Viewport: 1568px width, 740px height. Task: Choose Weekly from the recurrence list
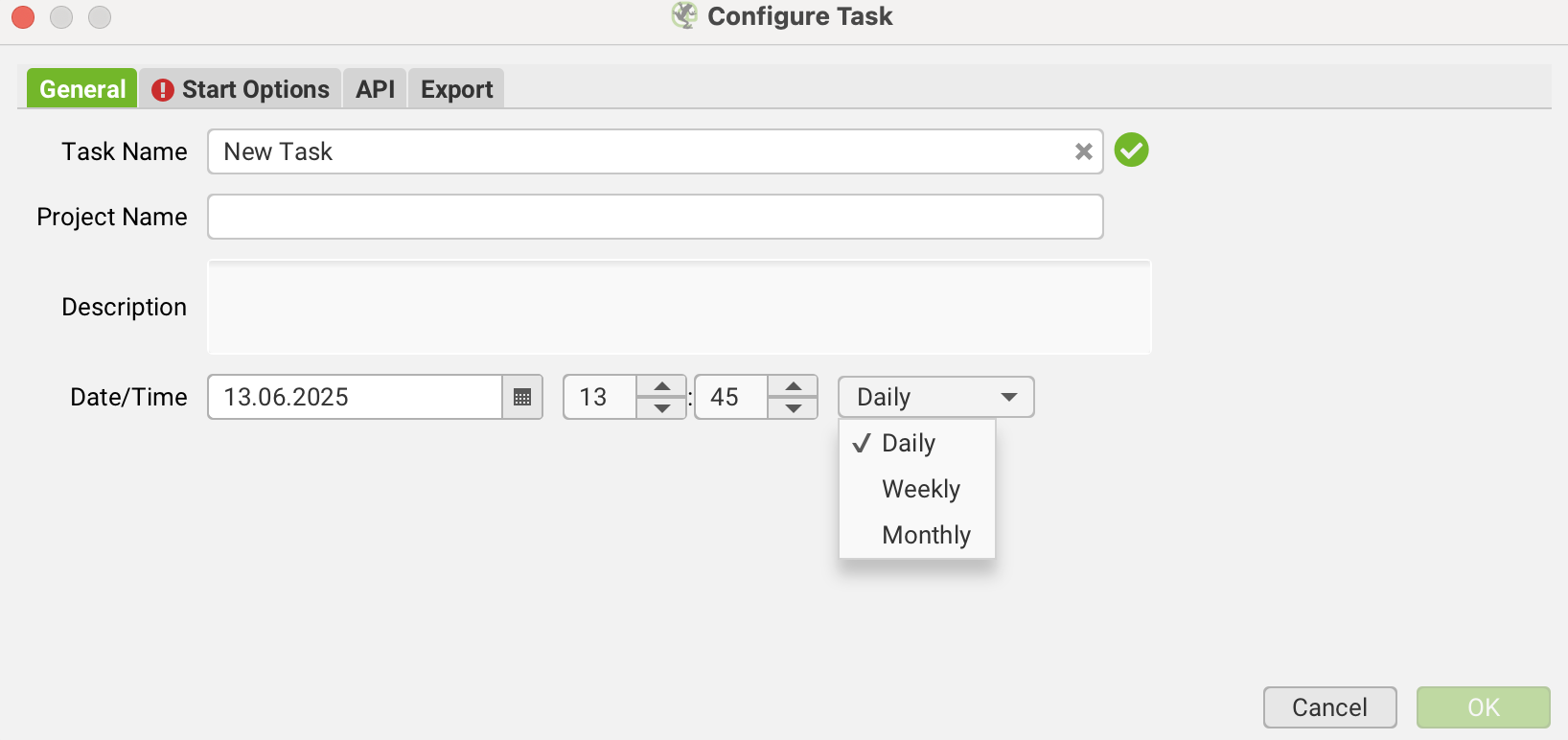(920, 489)
